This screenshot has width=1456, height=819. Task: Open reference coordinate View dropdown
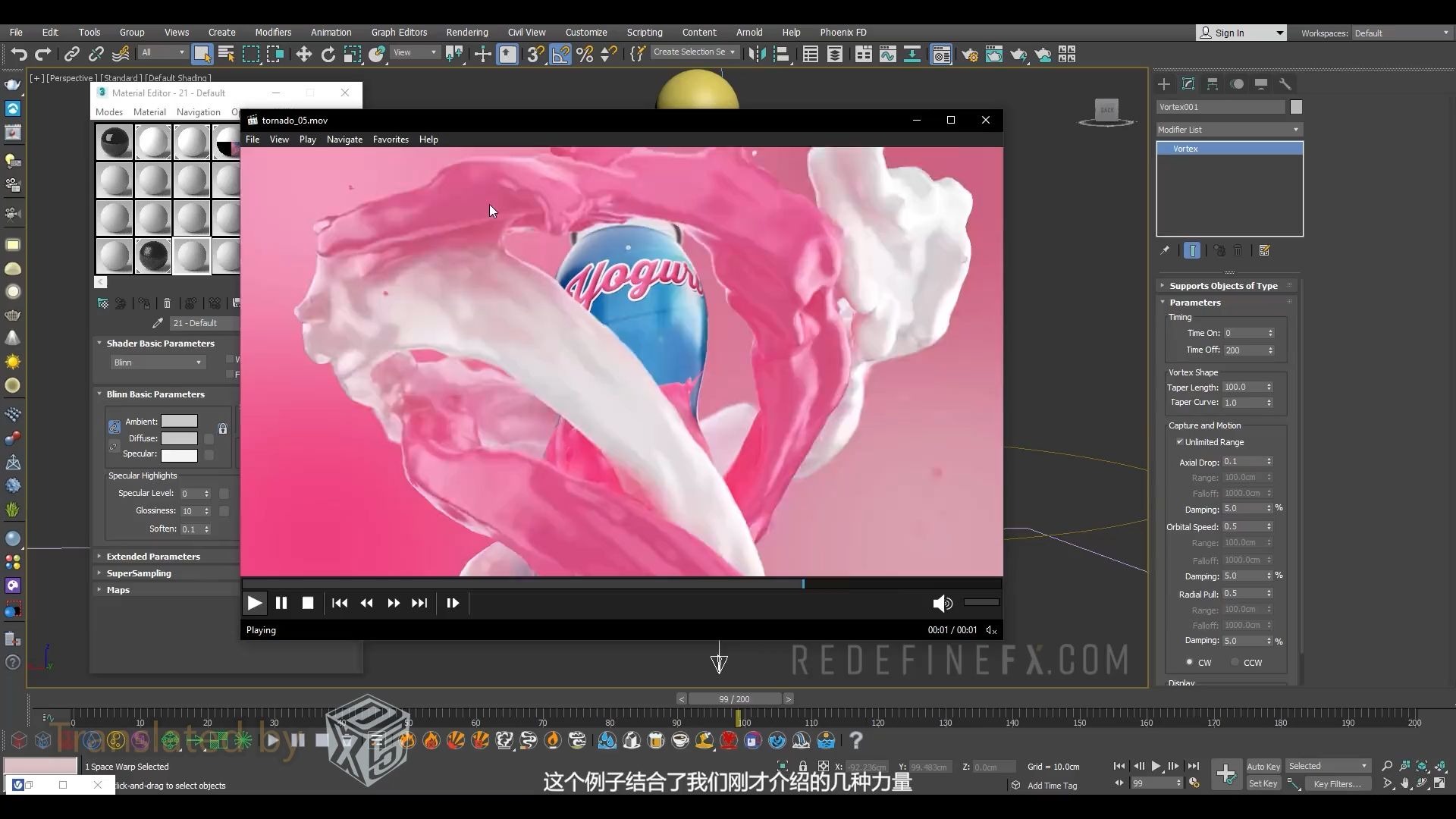click(x=415, y=52)
